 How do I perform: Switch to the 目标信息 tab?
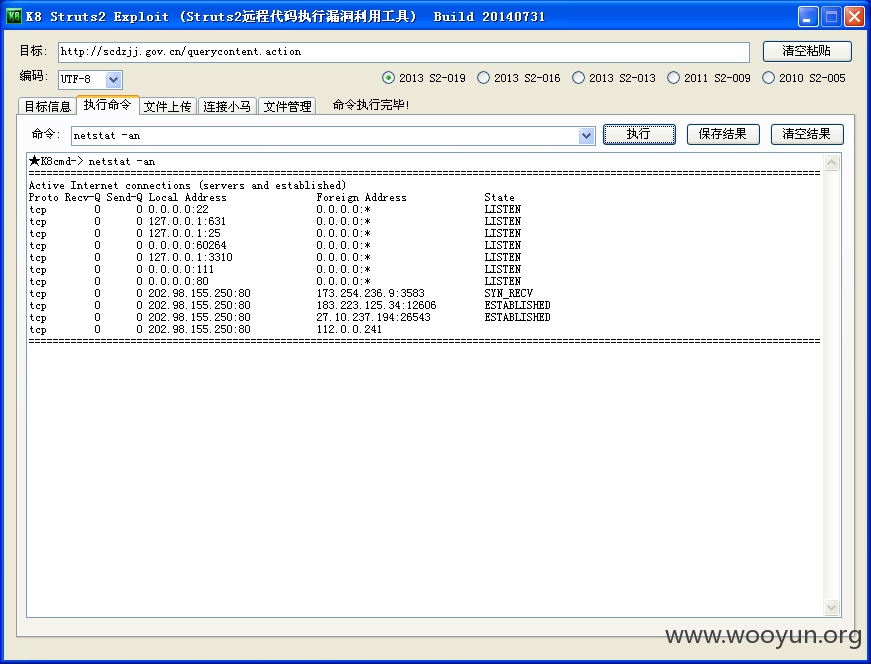point(47,106)
